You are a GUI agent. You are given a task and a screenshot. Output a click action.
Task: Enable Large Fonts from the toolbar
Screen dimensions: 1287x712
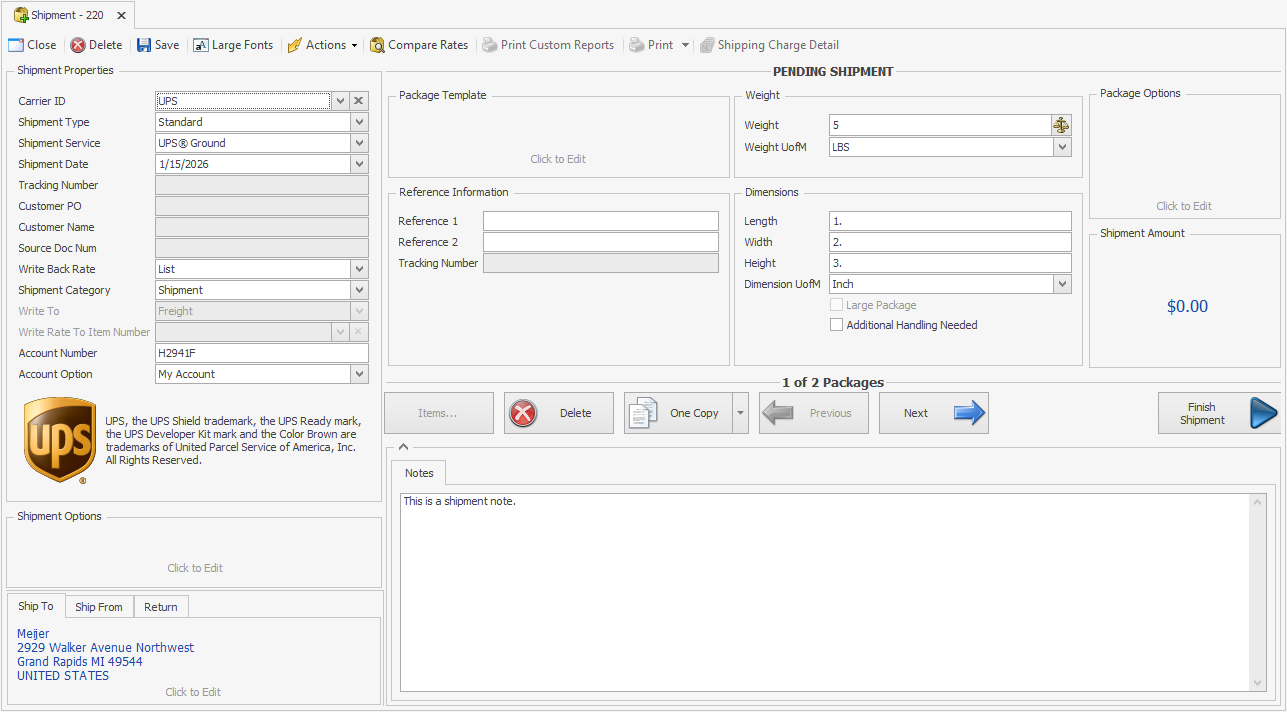pos(232,45)
